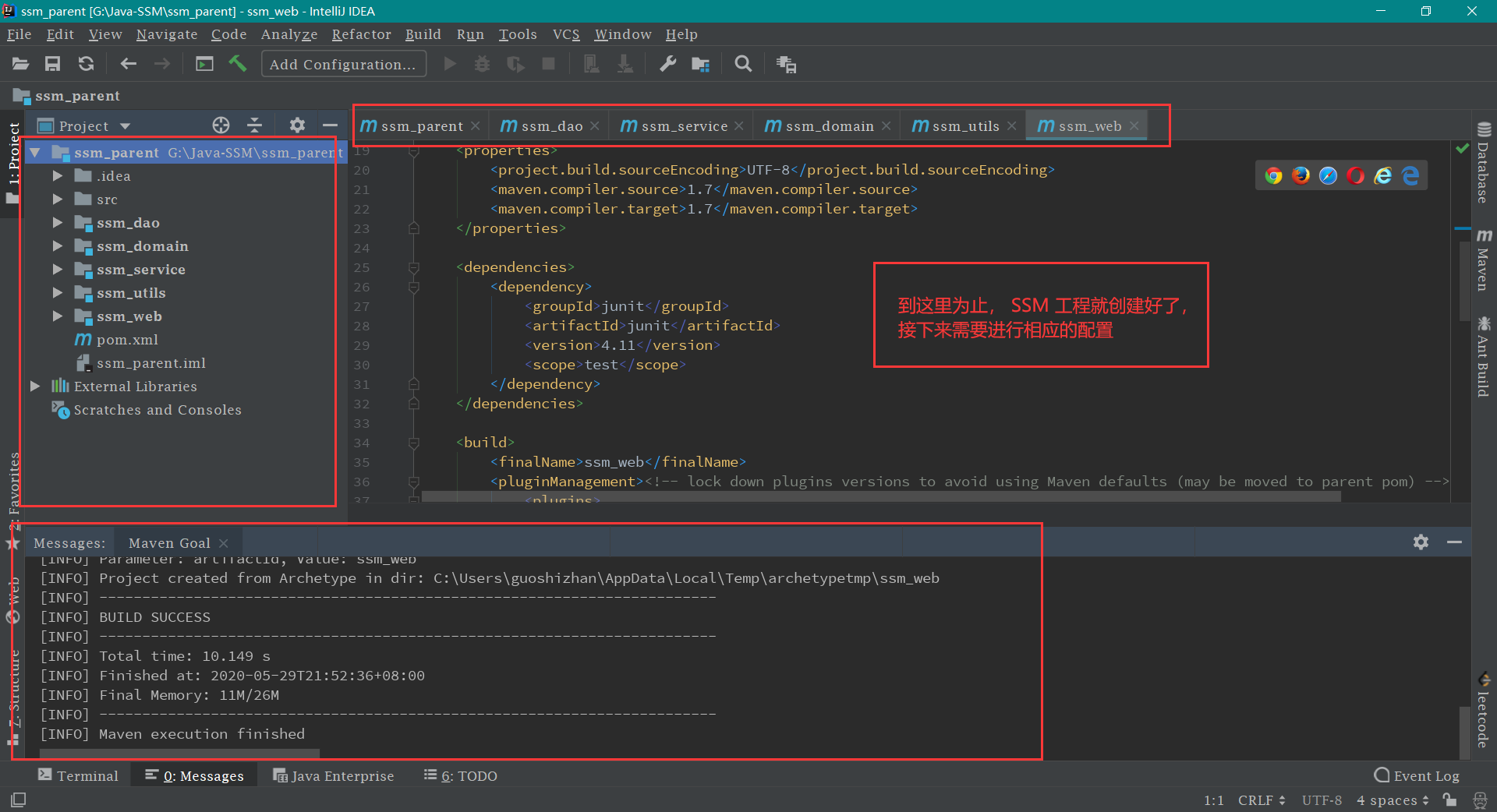
Task: Expand the External Libraries node
Action: [35, 387]
